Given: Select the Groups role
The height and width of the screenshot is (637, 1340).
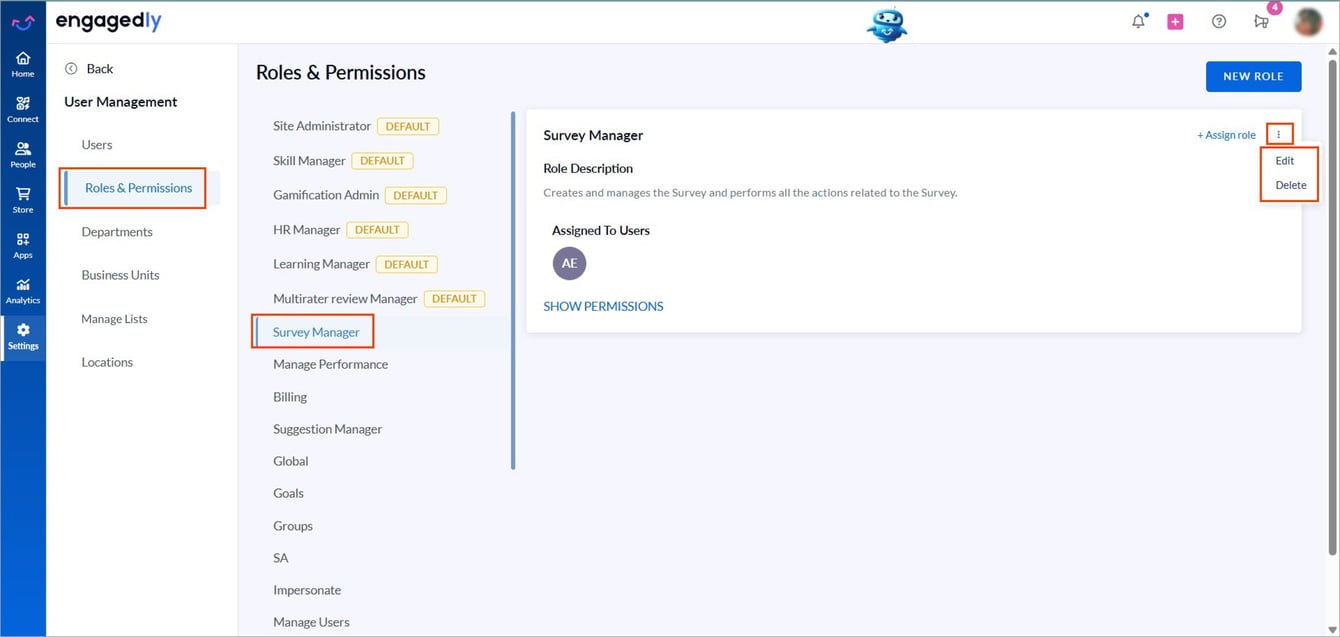Looking at the screenshot, I should 293,526.
